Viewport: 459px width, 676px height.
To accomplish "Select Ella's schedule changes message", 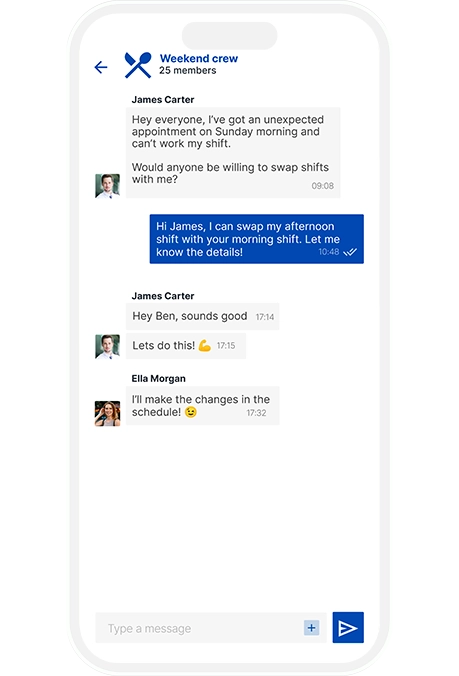I will coord(203,406).
